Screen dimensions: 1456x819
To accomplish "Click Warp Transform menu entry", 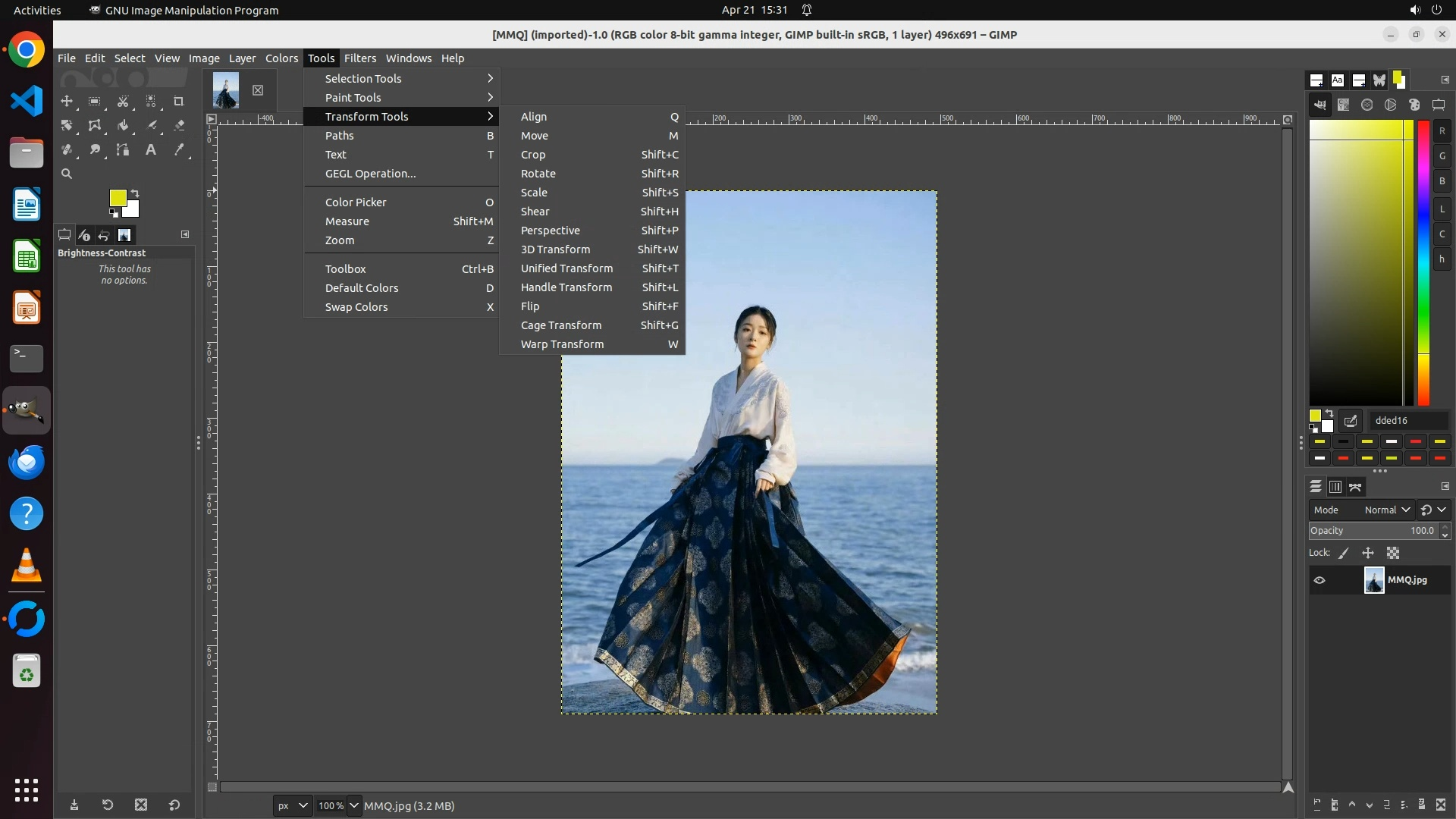I will [x=563, y=344].
